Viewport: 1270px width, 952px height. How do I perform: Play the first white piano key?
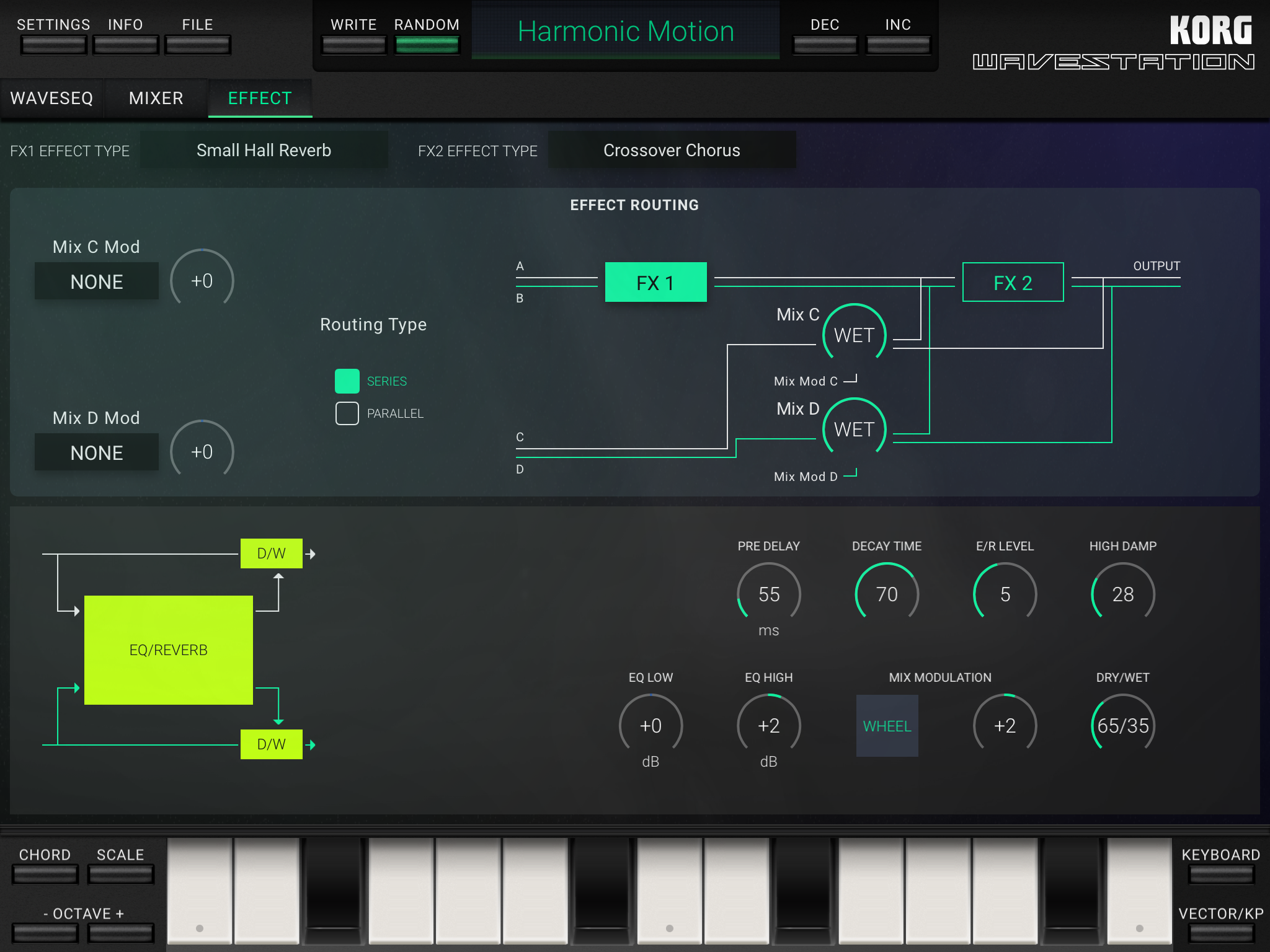(x=200, y=892)
